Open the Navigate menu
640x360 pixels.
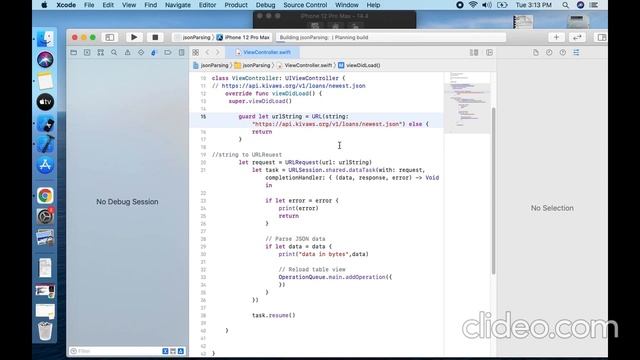(x=178, y=5)
